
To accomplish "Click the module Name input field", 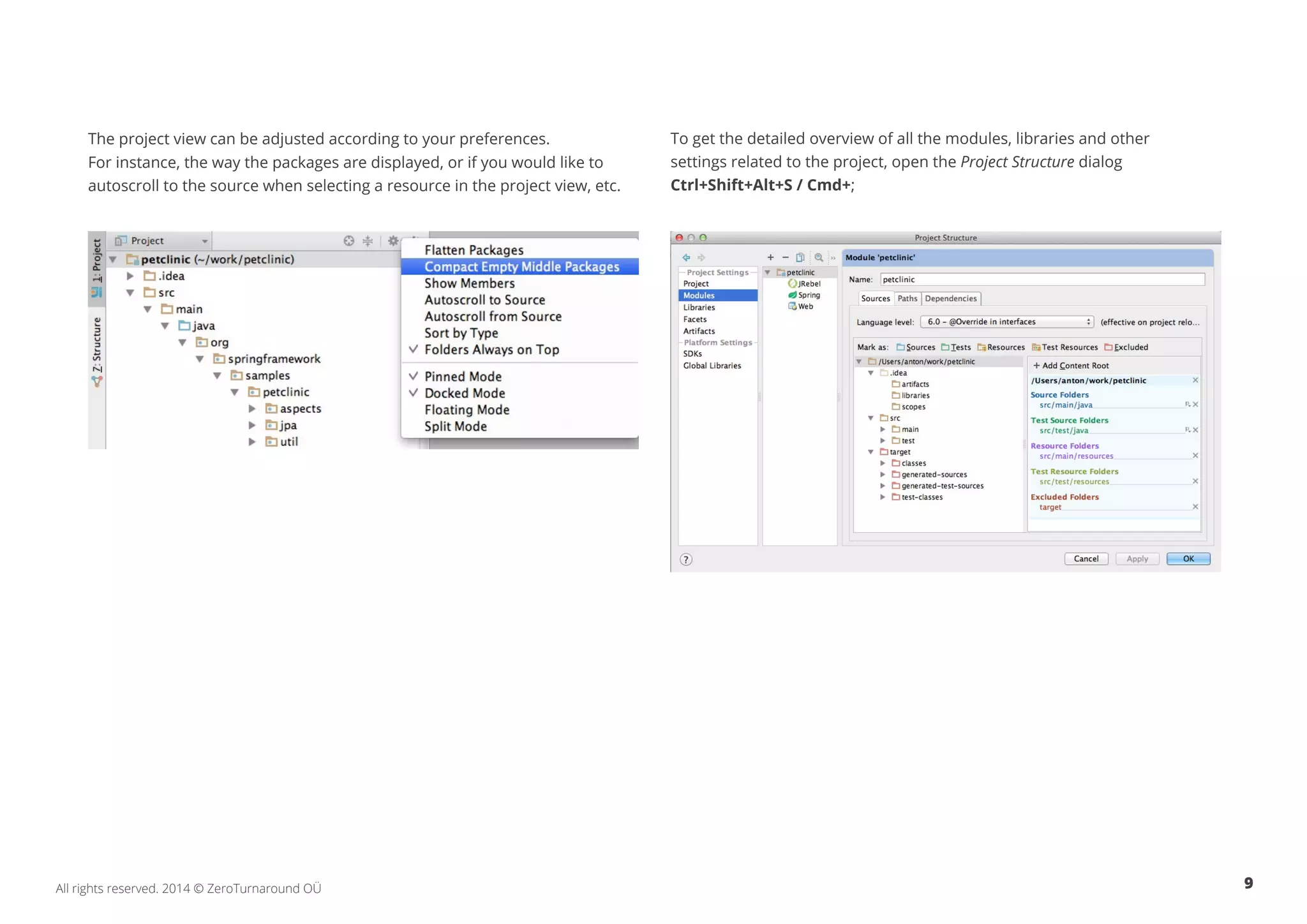I will pos(1042,279).
